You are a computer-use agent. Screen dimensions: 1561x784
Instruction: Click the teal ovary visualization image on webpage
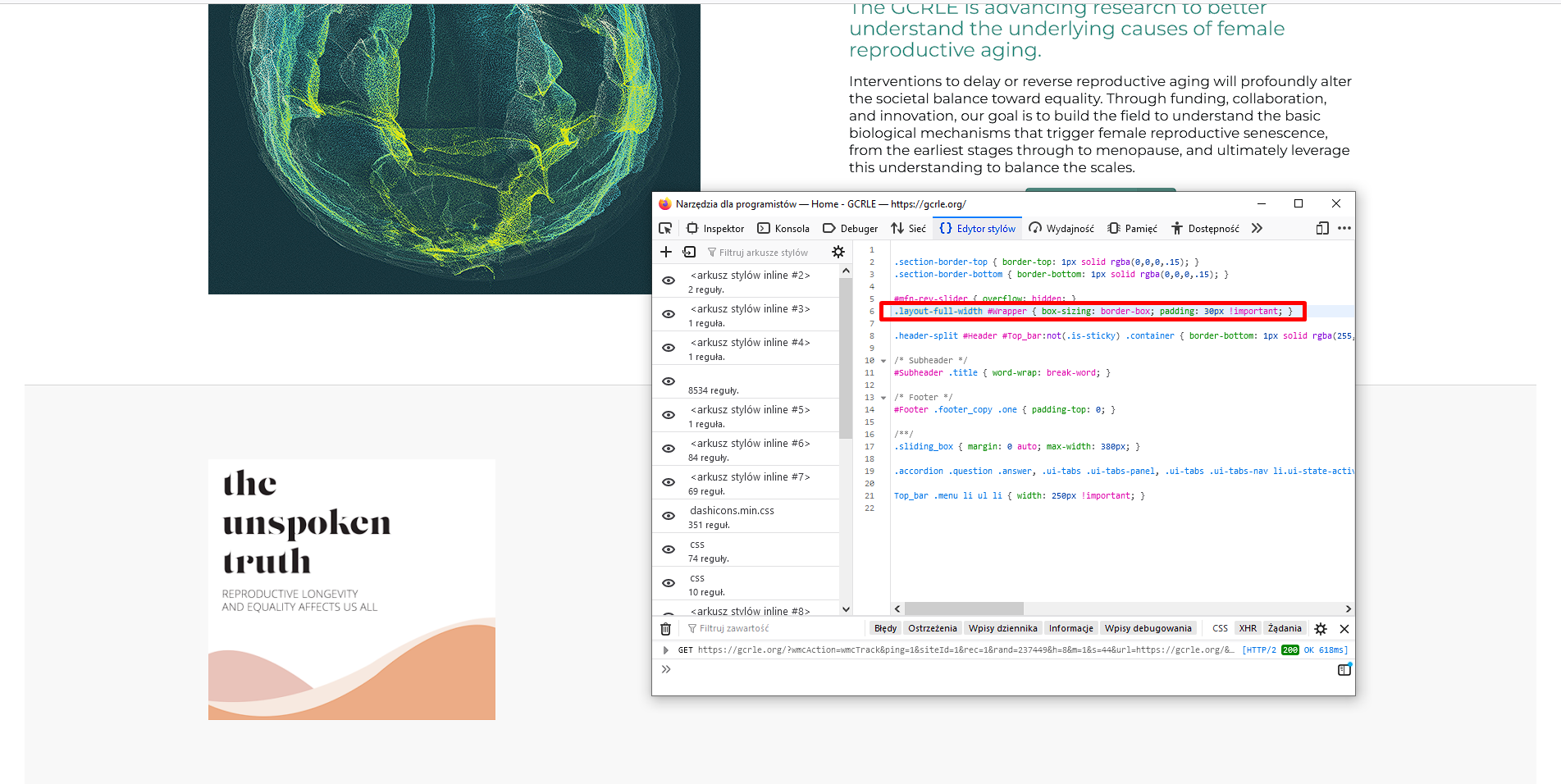point(454,149)
